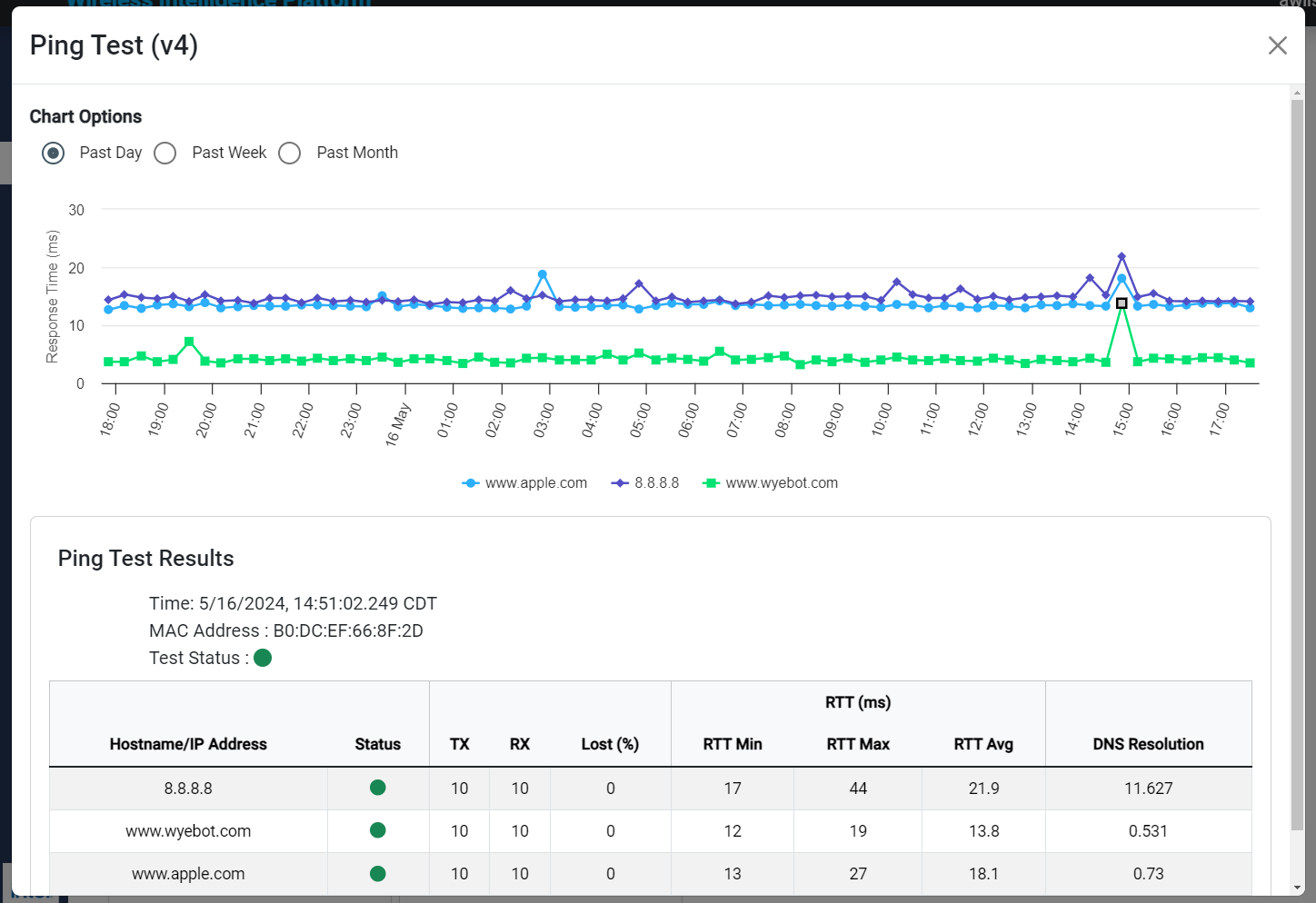Click the status dot for www.apple.com row
Viewport: 1316px width, 903px height.
pos(378,873)
